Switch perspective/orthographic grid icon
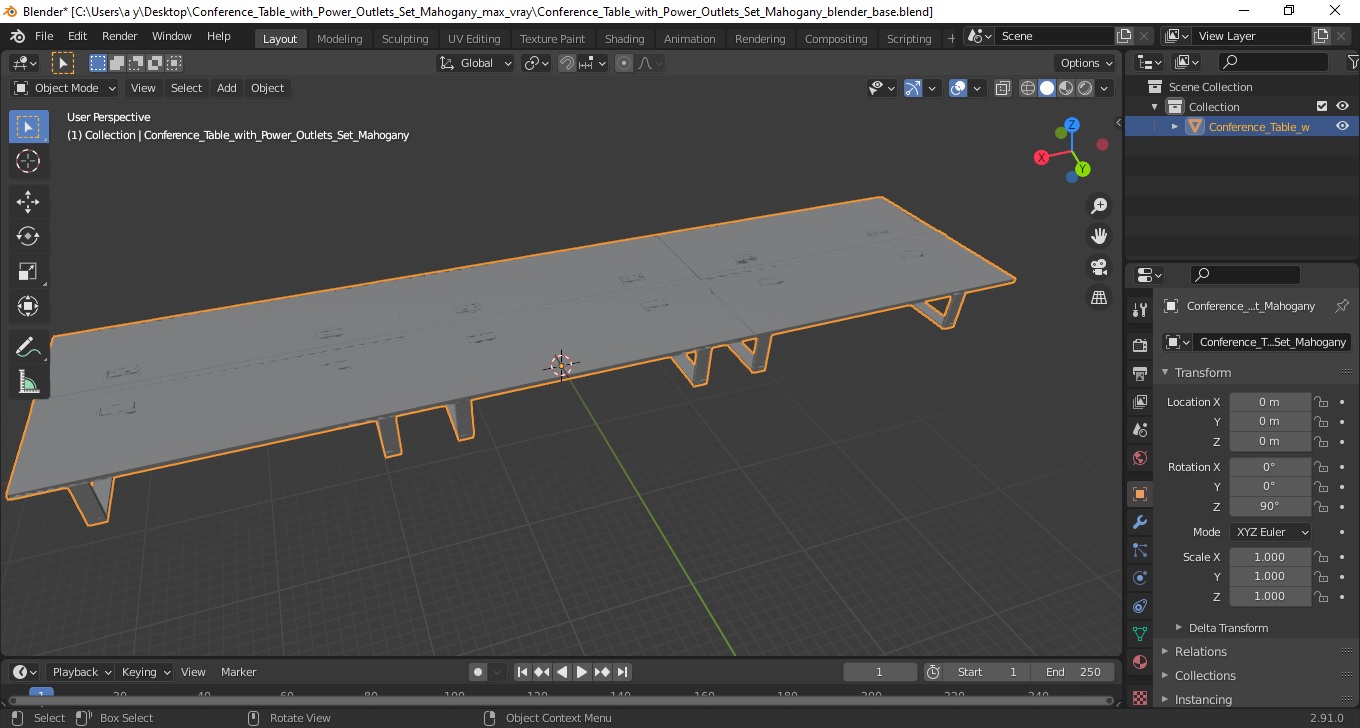Viewport: 1360px width, 728px height. (1099, 298)
